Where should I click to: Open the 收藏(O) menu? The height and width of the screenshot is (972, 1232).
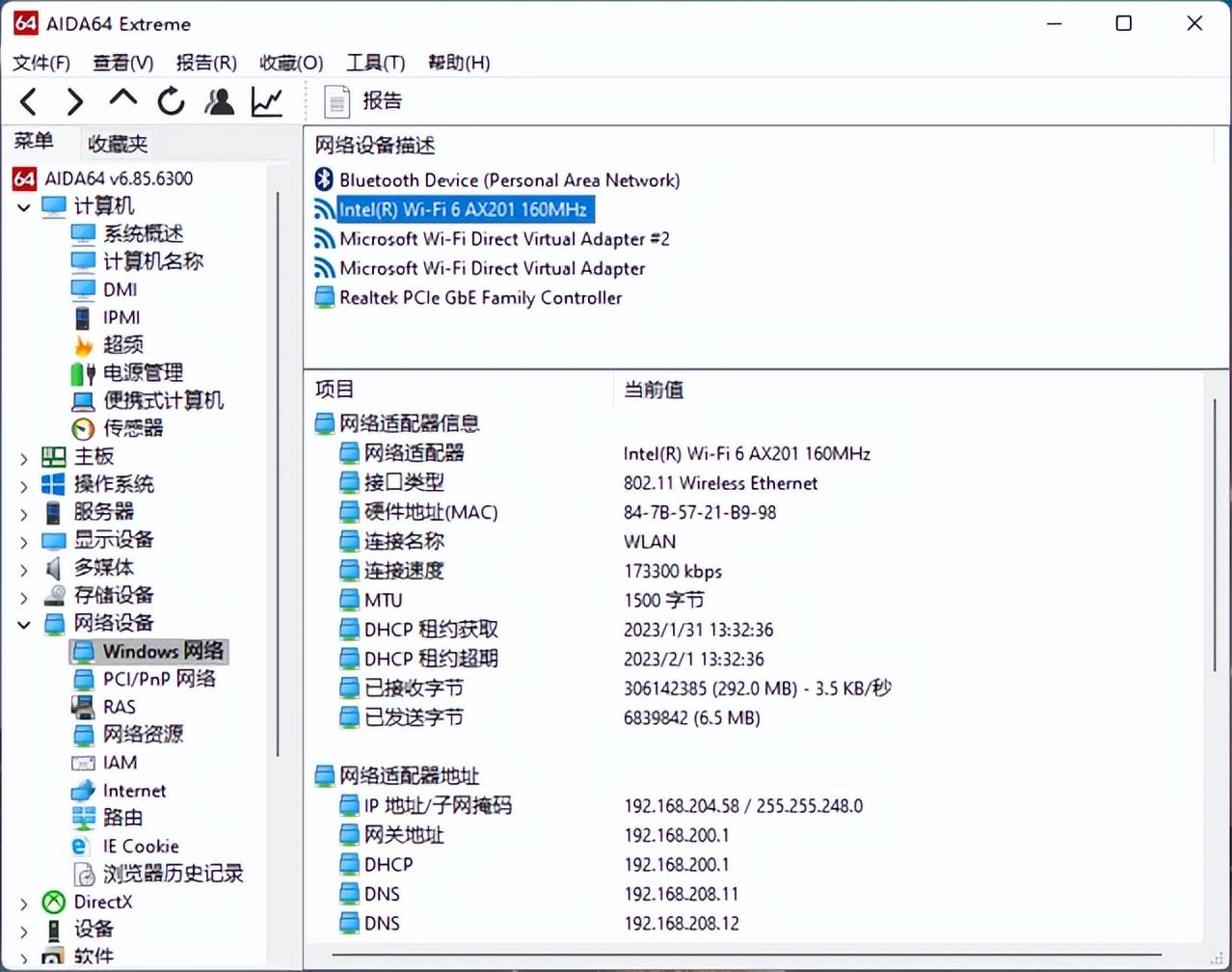pyautogui.click(x=291, y=63)
